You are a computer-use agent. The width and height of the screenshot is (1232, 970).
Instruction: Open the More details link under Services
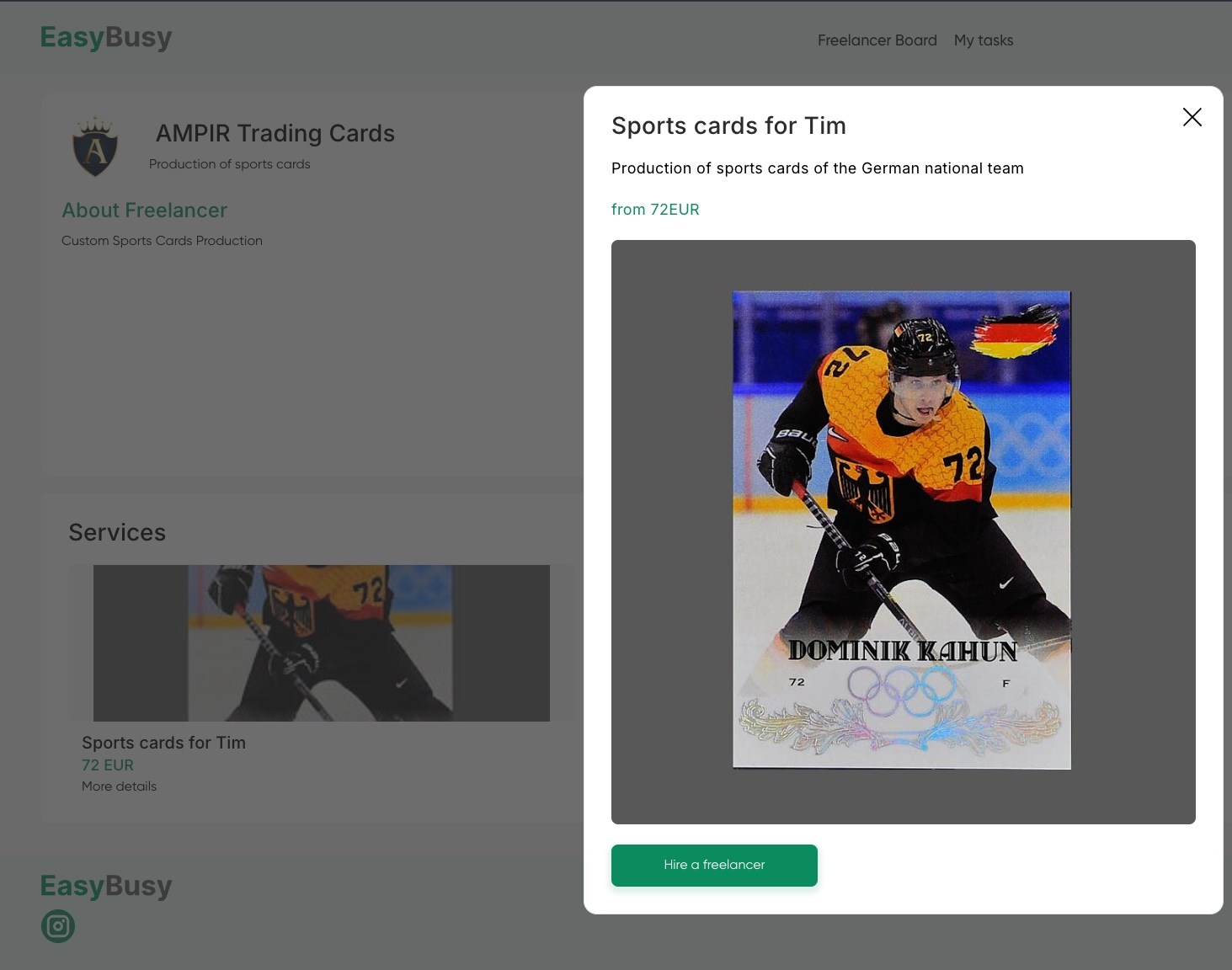pos(119,786)
